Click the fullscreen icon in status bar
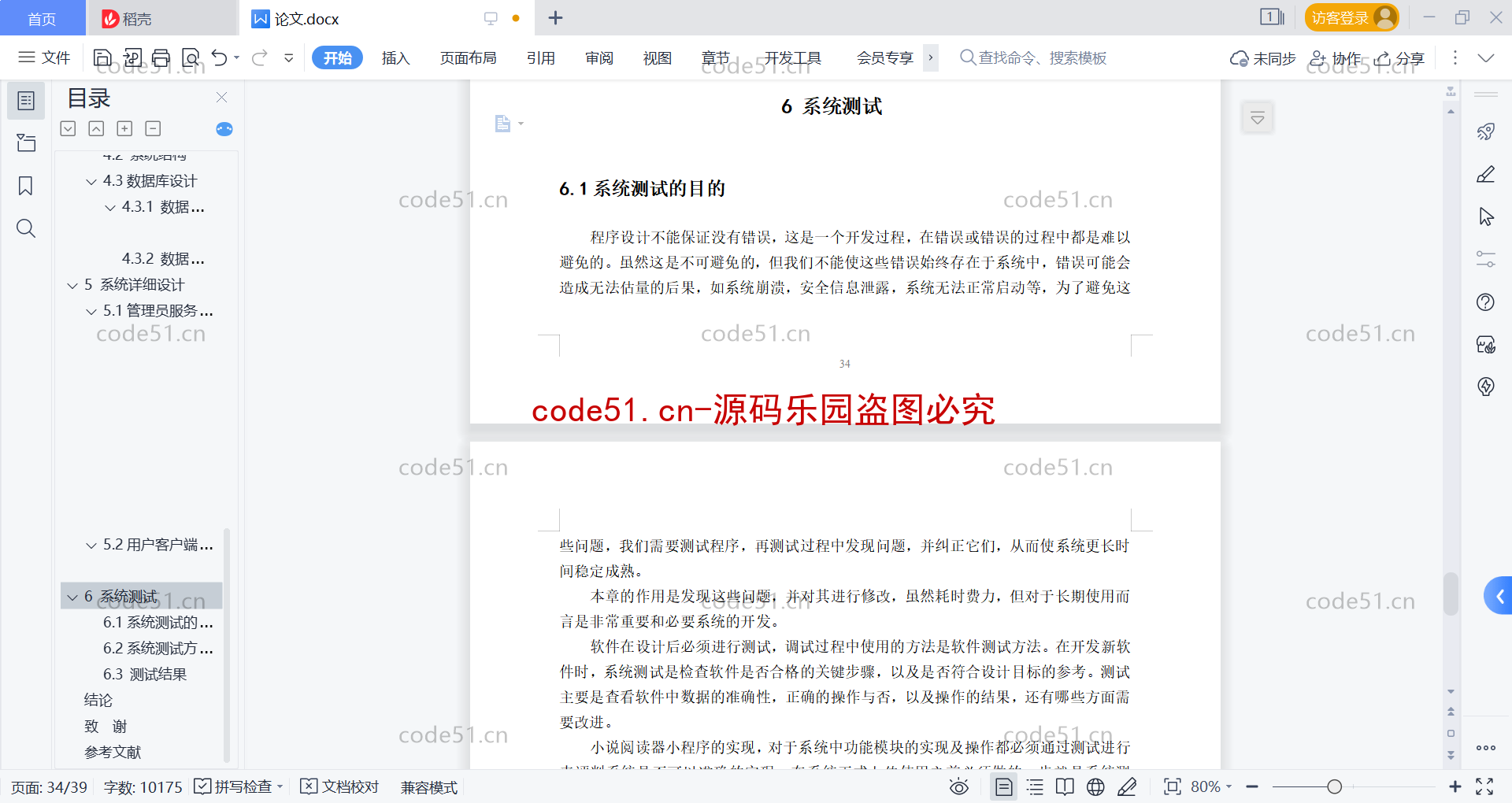 [x=1484, y=786]
